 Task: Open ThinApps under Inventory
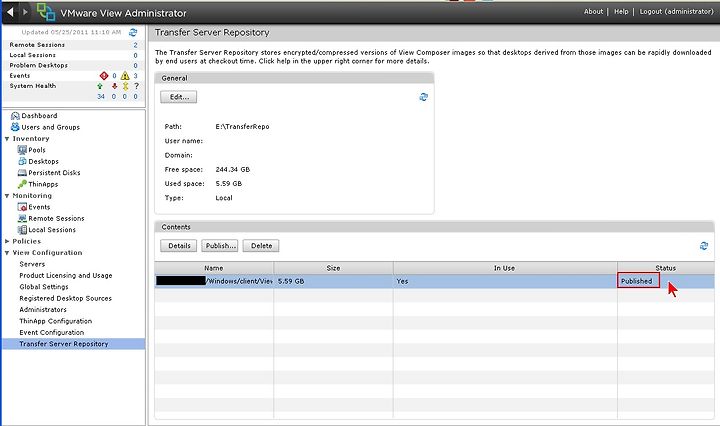point(43,184)
